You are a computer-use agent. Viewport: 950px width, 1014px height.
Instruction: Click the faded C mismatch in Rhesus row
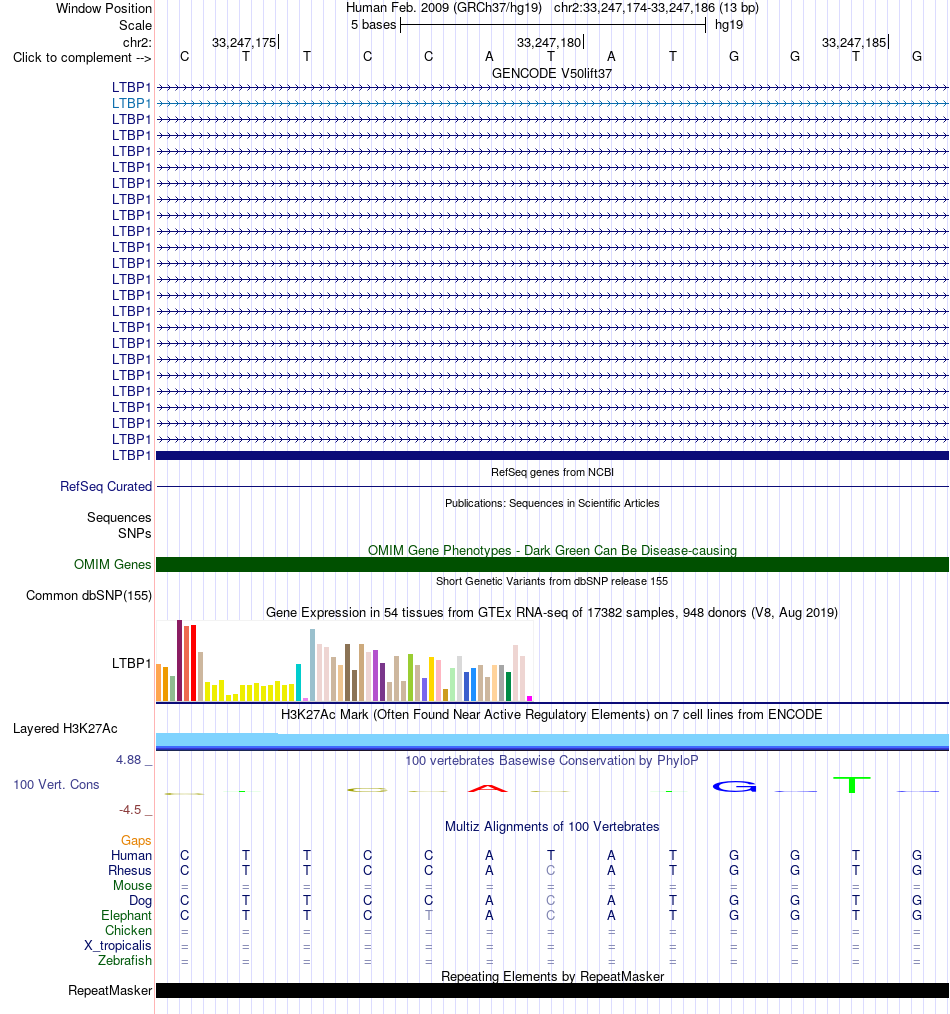550,870
